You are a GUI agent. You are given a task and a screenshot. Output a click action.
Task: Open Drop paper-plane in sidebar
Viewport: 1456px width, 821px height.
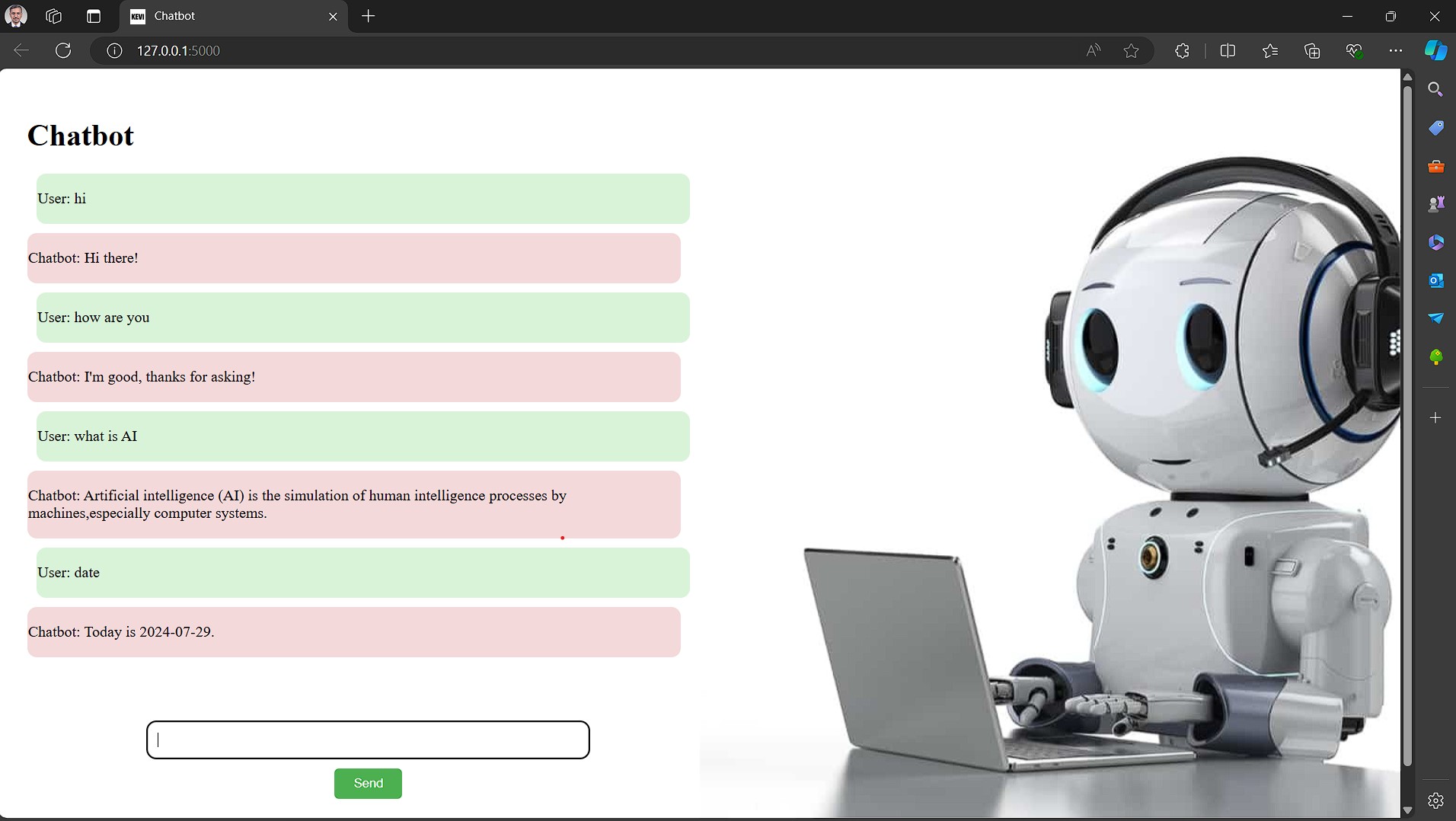[x=1435, y=318]
